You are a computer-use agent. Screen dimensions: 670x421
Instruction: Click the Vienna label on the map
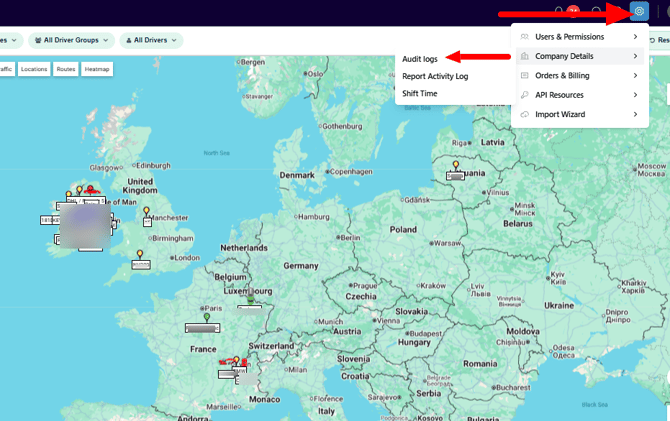coord(388,321)
